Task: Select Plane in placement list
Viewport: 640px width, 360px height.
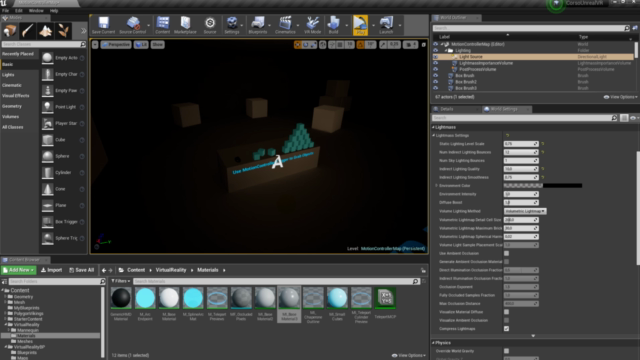Action: click(x=63, y=205)
